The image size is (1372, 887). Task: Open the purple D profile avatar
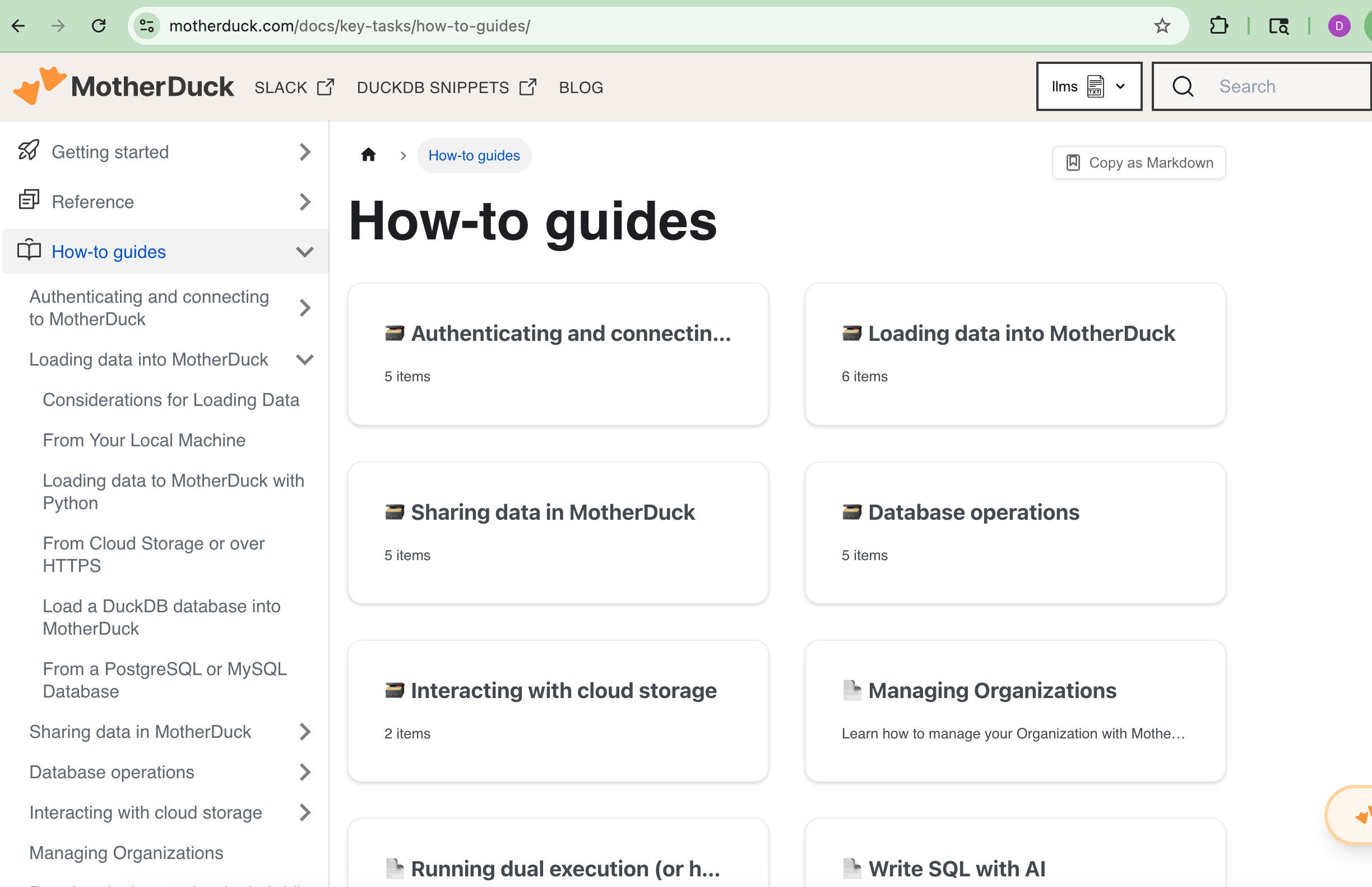[1338, 26]
